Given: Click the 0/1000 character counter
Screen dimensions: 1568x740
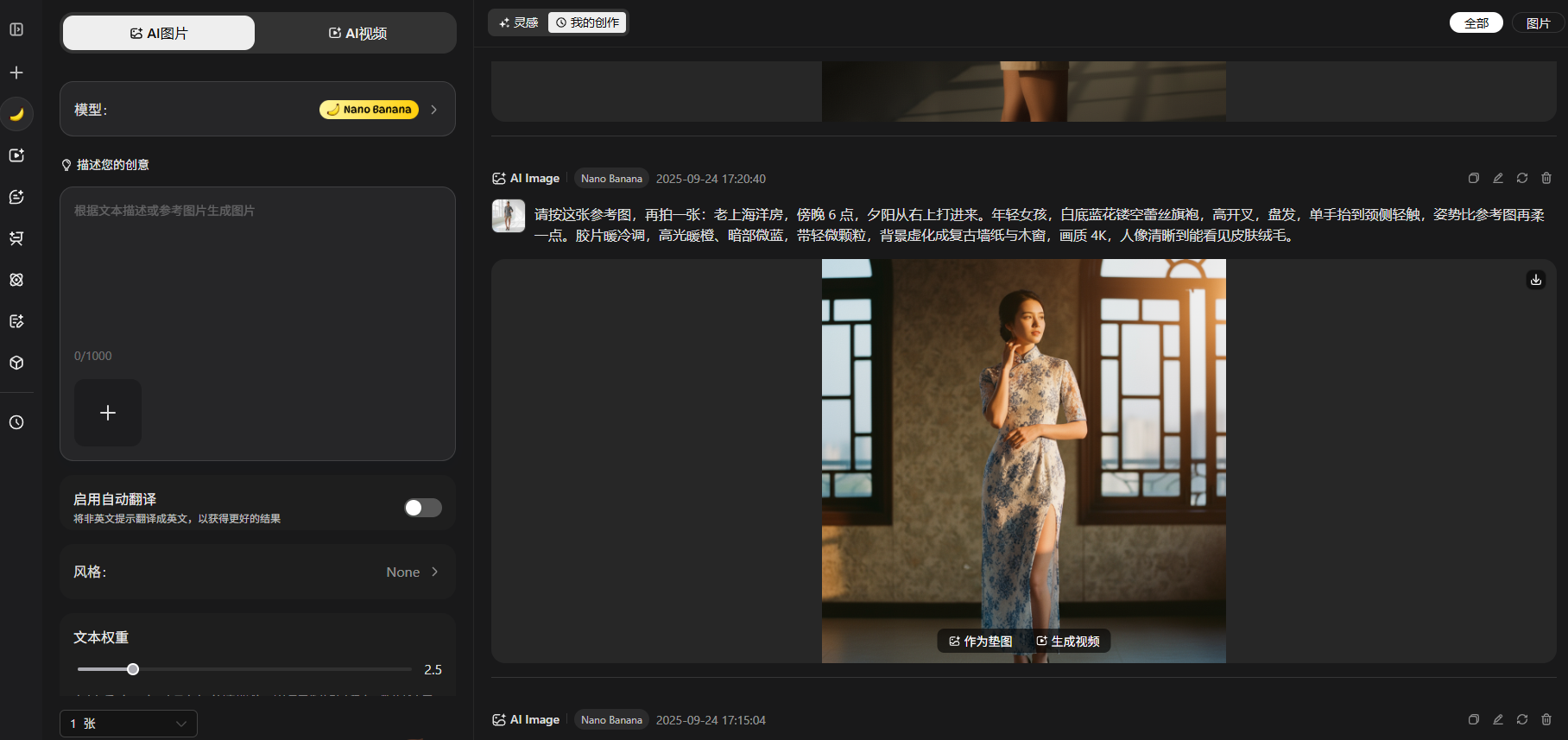Looking at the screenshot, I should coord(92,356).
